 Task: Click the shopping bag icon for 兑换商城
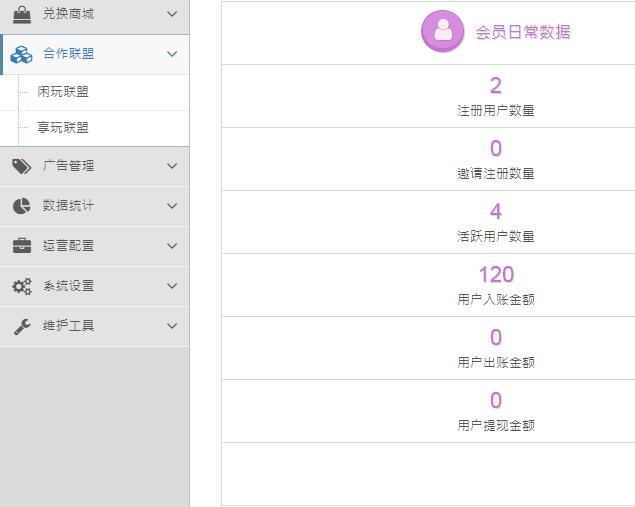point(22,15)
